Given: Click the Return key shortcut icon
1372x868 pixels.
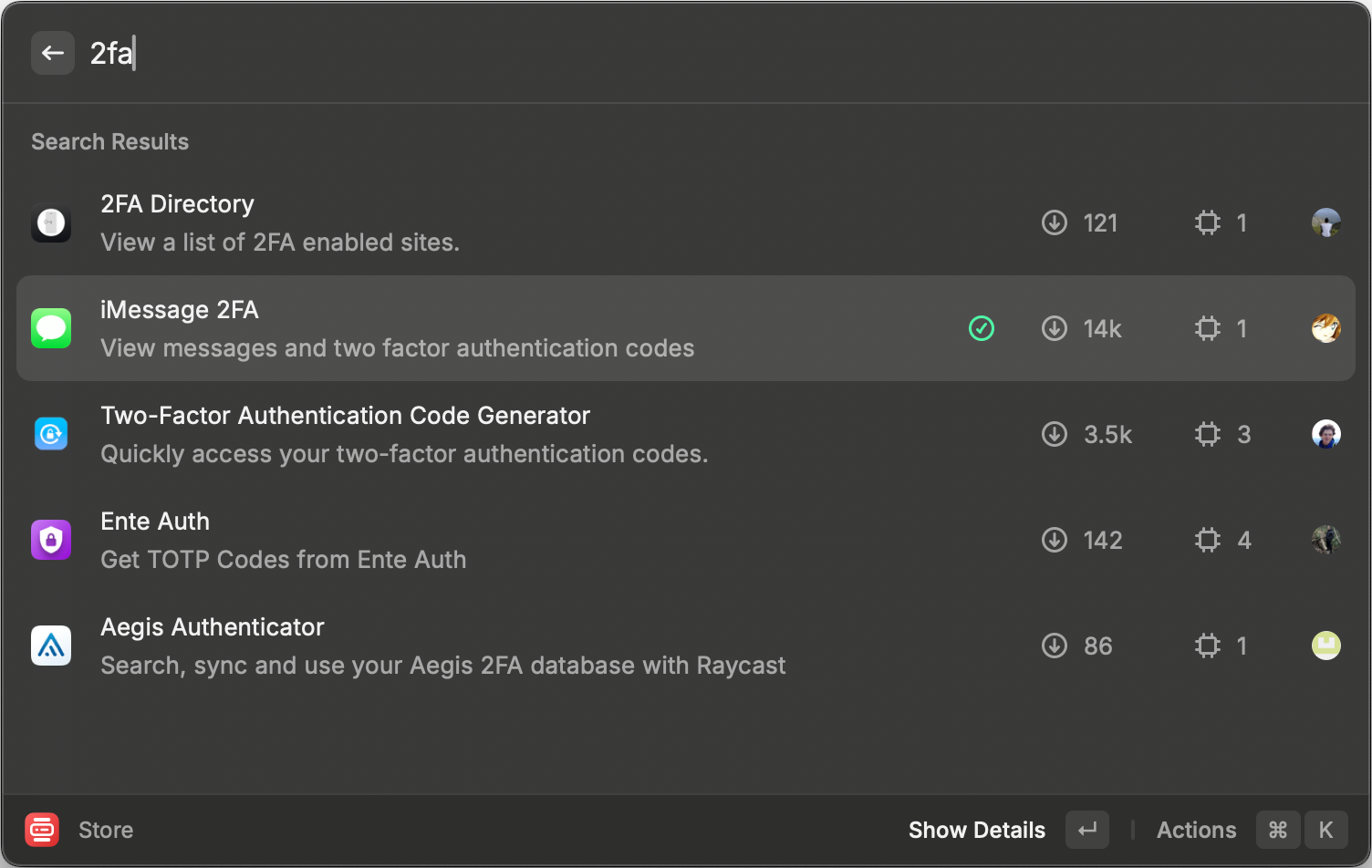Looking at the screenshot, I should (1087, 830).
